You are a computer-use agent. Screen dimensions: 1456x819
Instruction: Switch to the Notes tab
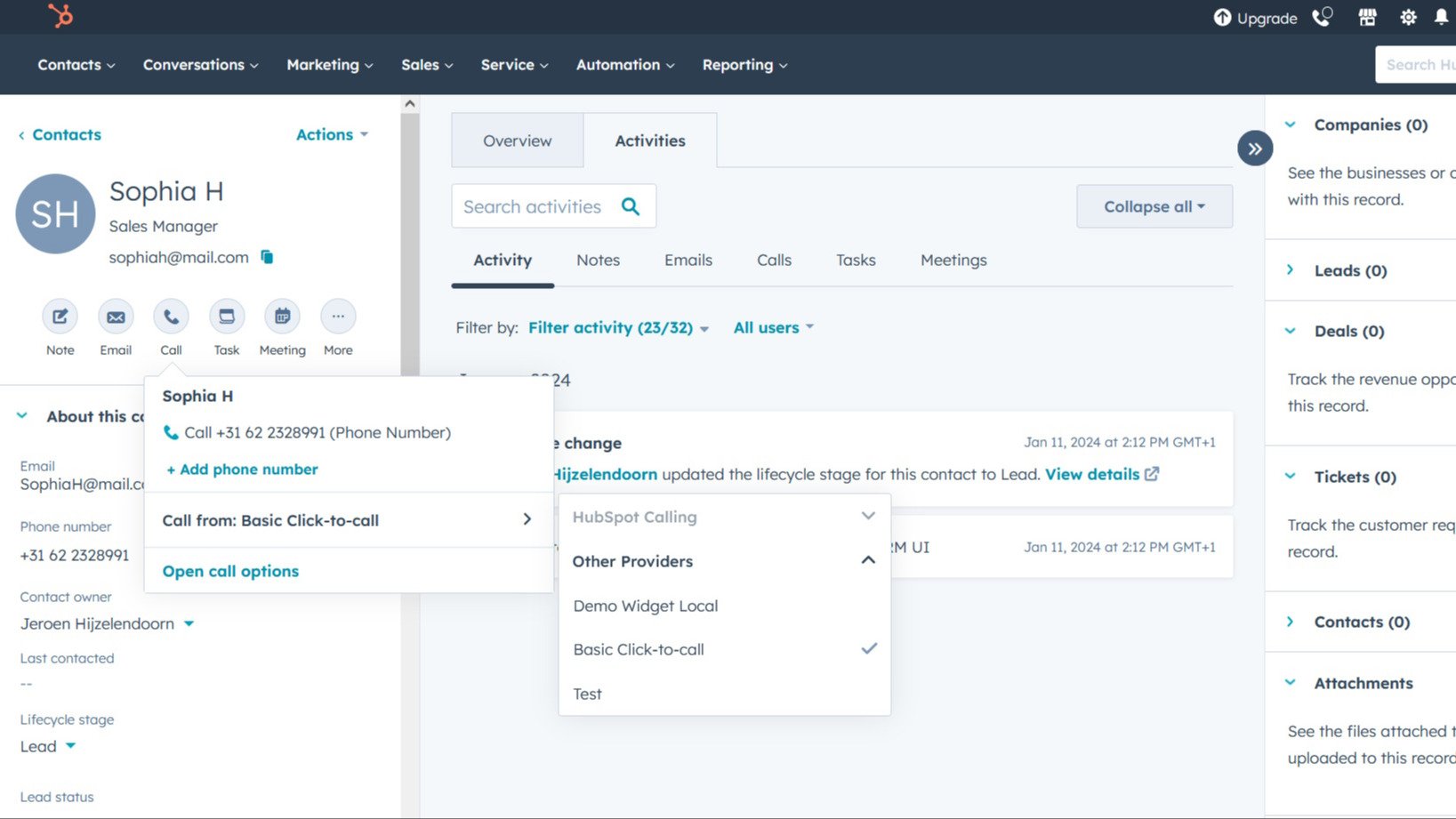click(598, 260)
